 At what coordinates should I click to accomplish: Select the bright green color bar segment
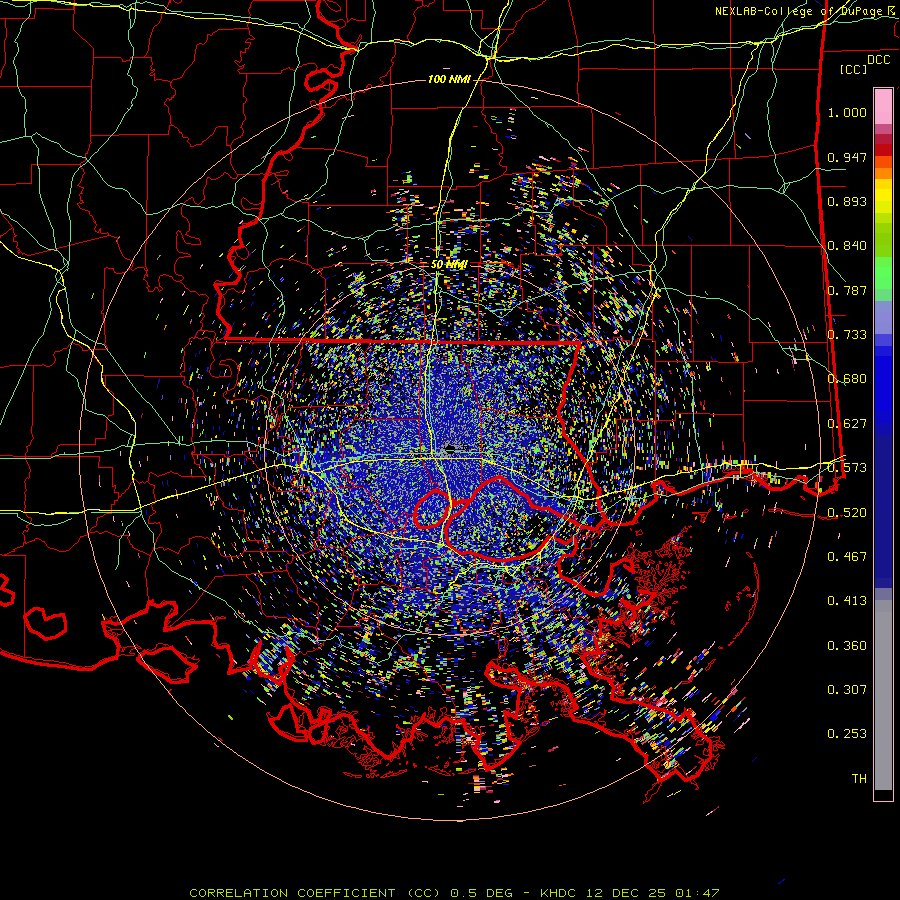[883, 273]
